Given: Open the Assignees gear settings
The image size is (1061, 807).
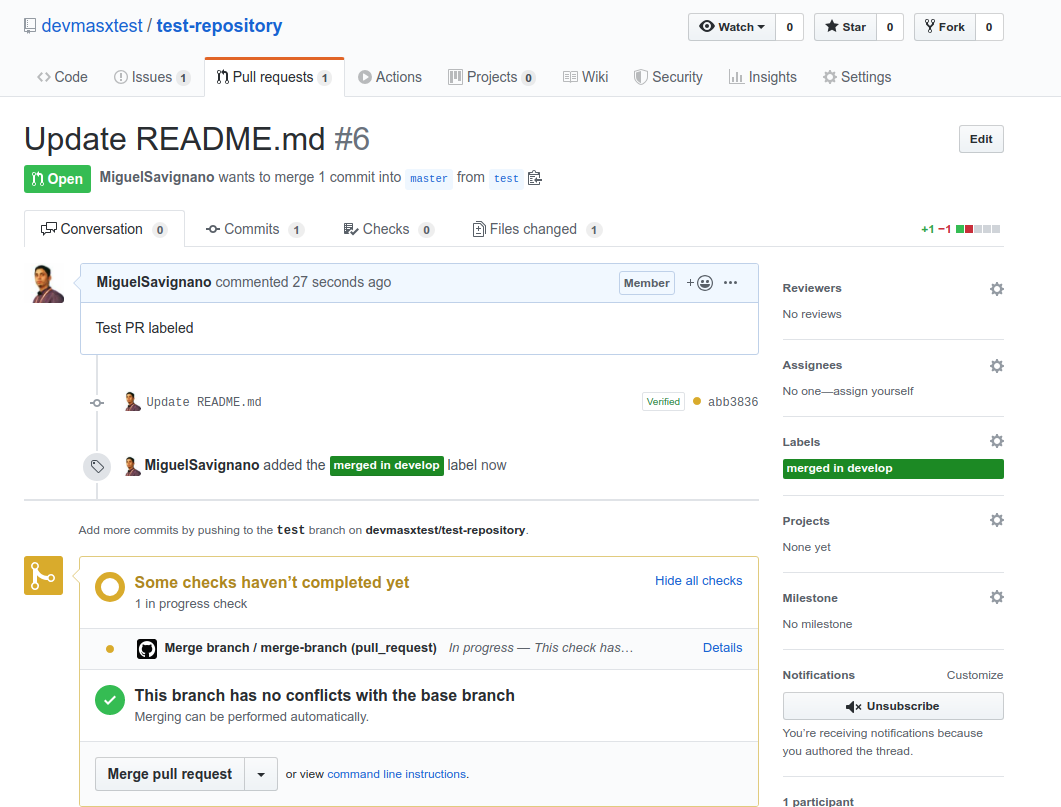Looking at the screenshot, I should [997, 366].
